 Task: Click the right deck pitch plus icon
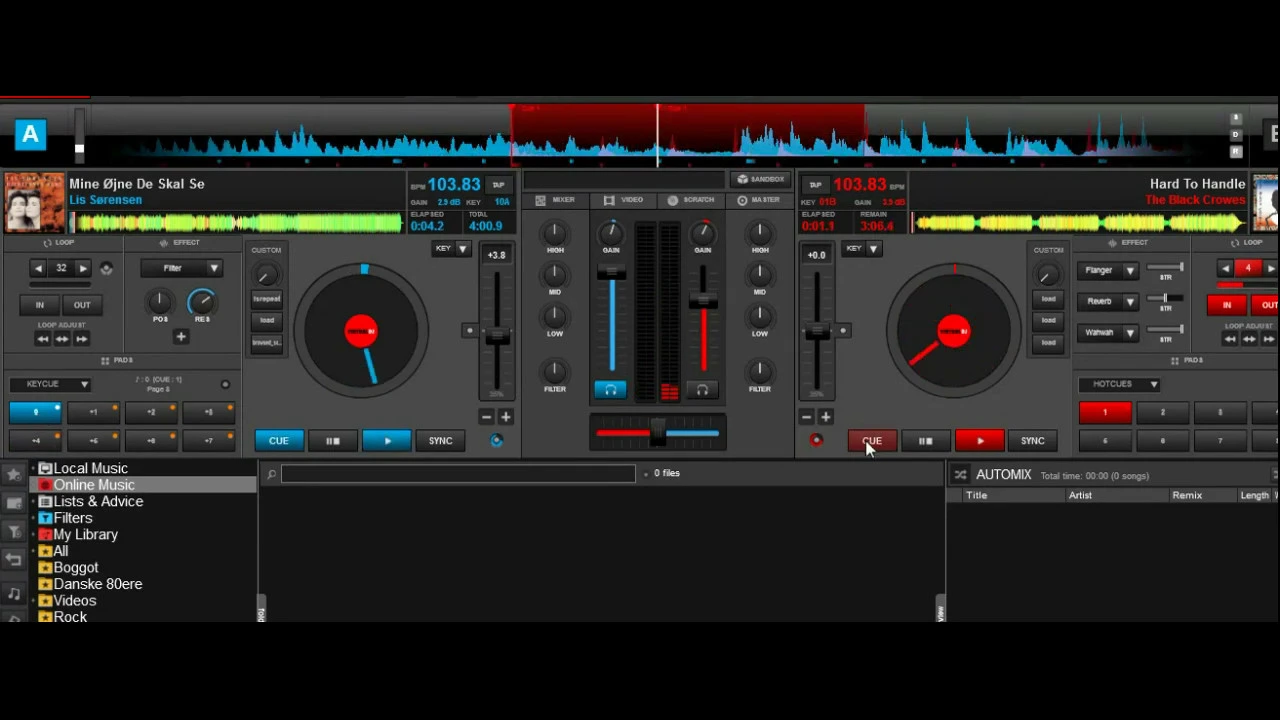[x=826, y=417]
